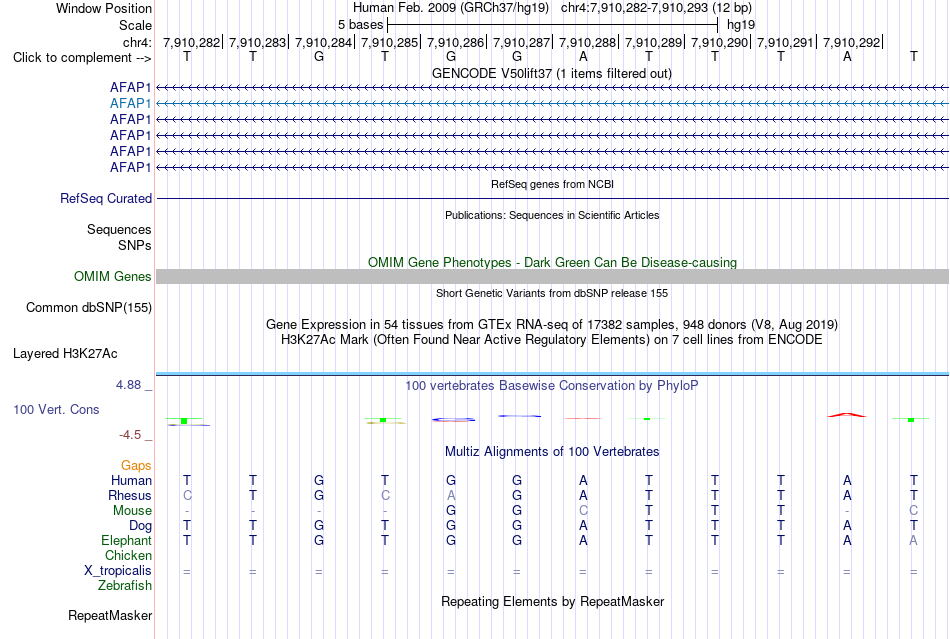Viewport: 950px width, 639px height.
Task: Click the OMIM Genes track label
Action: point(112,277)
